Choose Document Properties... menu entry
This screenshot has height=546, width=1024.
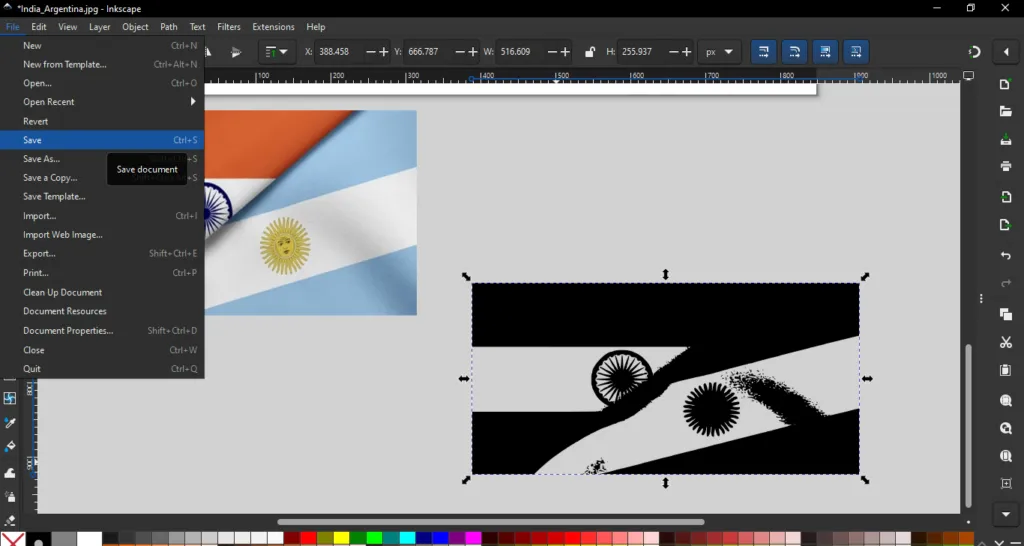pos(102,330)
